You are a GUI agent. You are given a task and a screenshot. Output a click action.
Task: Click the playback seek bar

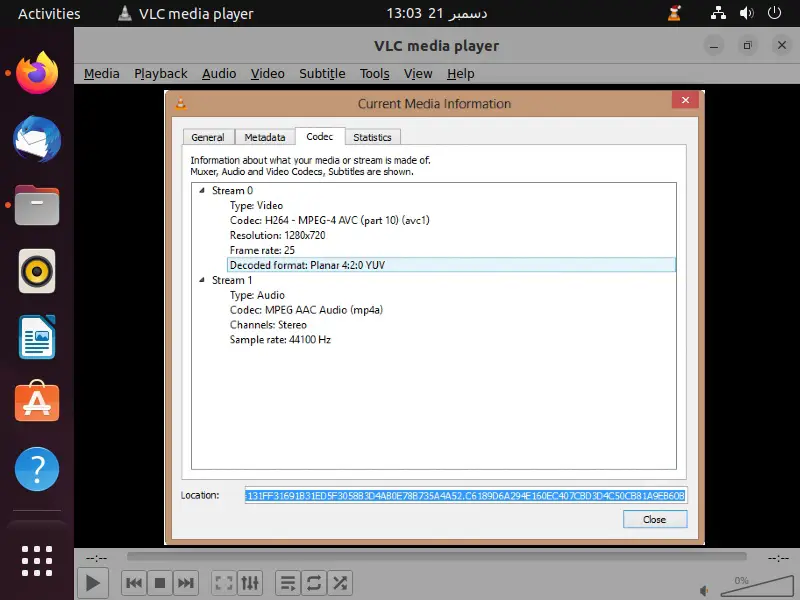(x=437, y=557)
